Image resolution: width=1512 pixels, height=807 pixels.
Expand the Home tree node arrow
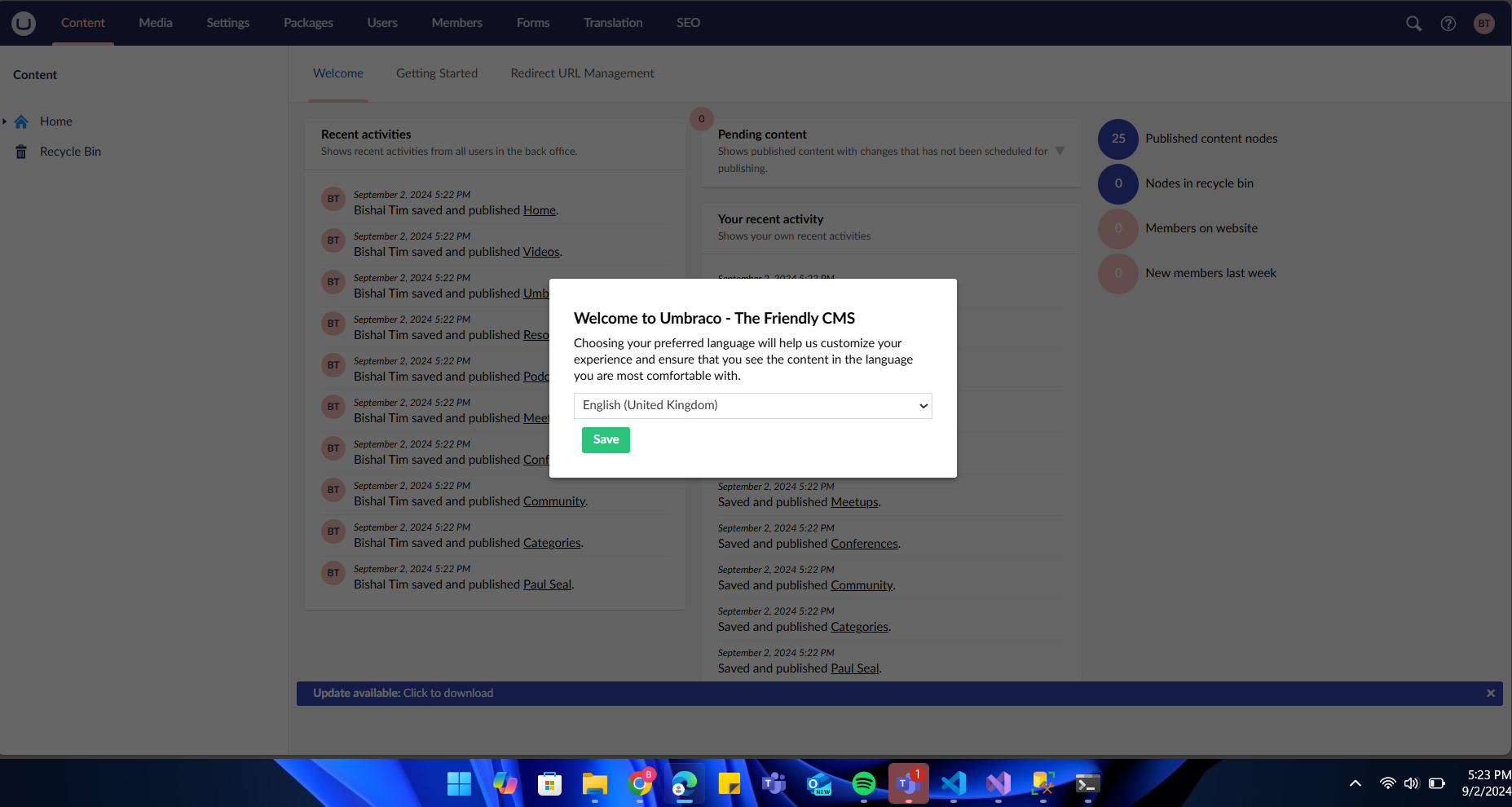[5, 121]
